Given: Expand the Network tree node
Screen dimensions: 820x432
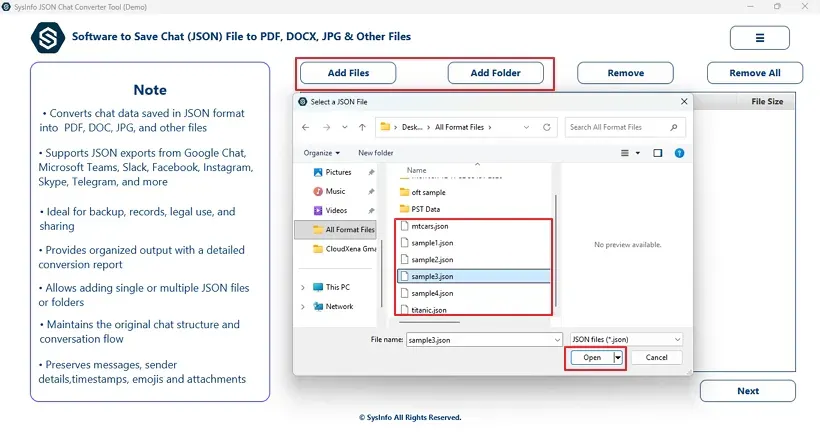Looking at the screenshot, I should [303, 306].
